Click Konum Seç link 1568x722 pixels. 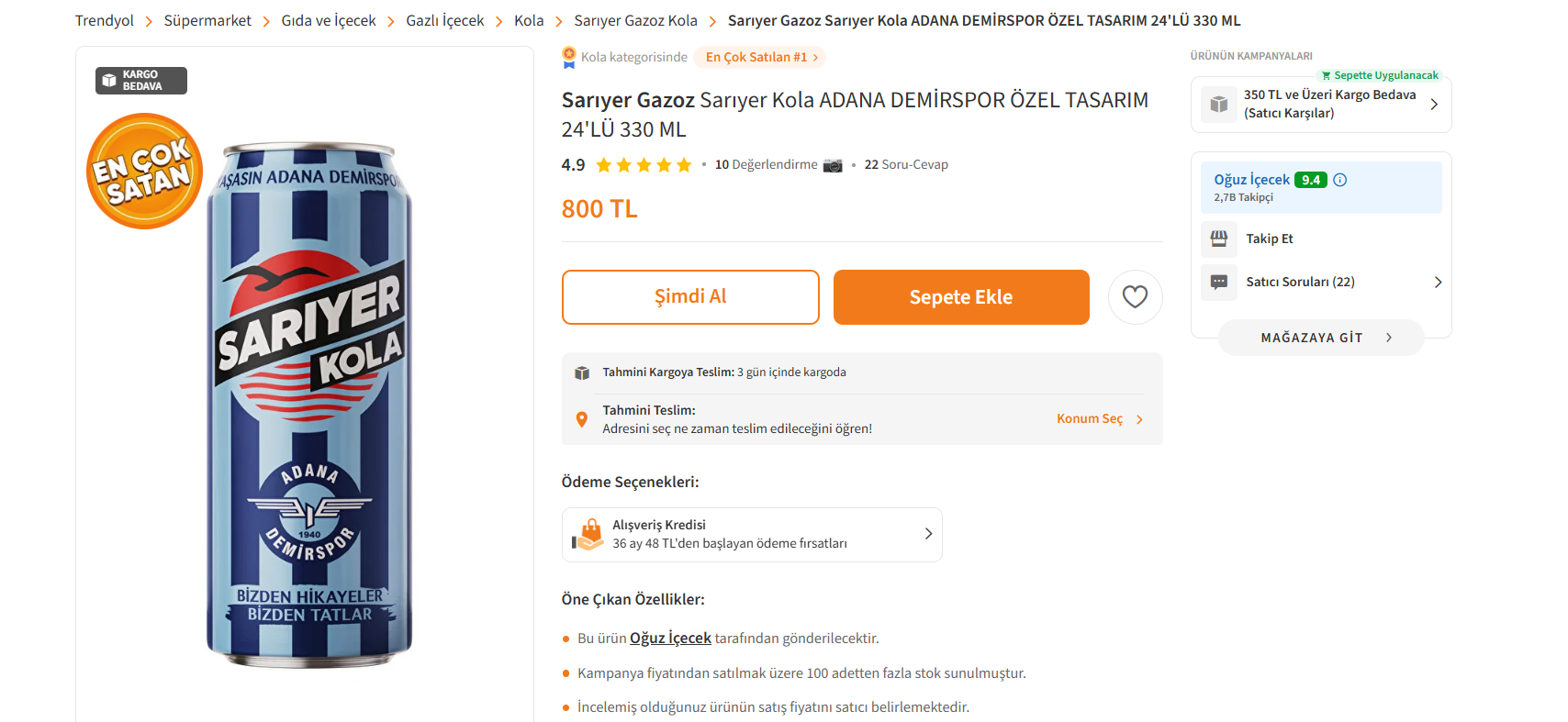(x=1089, y=419)
